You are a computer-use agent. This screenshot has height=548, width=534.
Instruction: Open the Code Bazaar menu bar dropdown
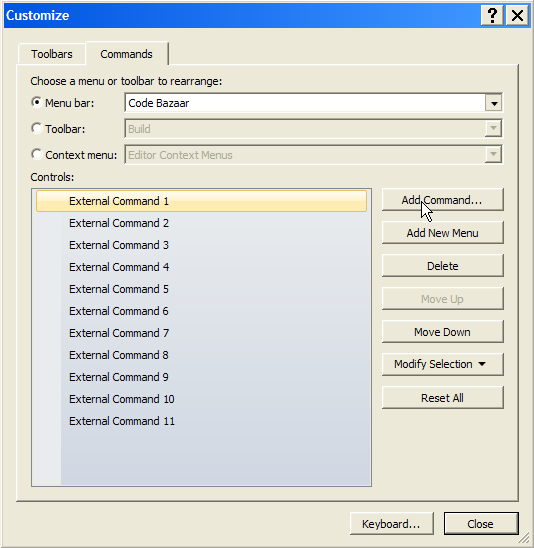coord(493,103)
